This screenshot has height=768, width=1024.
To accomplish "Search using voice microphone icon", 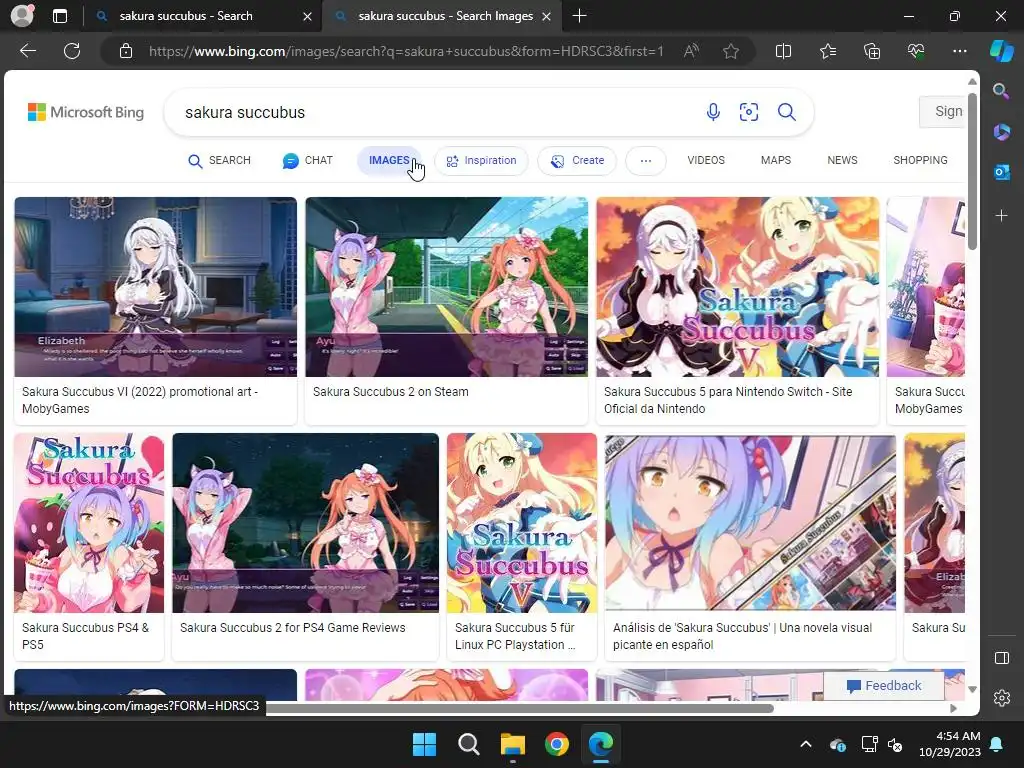I will coord(713,112).
